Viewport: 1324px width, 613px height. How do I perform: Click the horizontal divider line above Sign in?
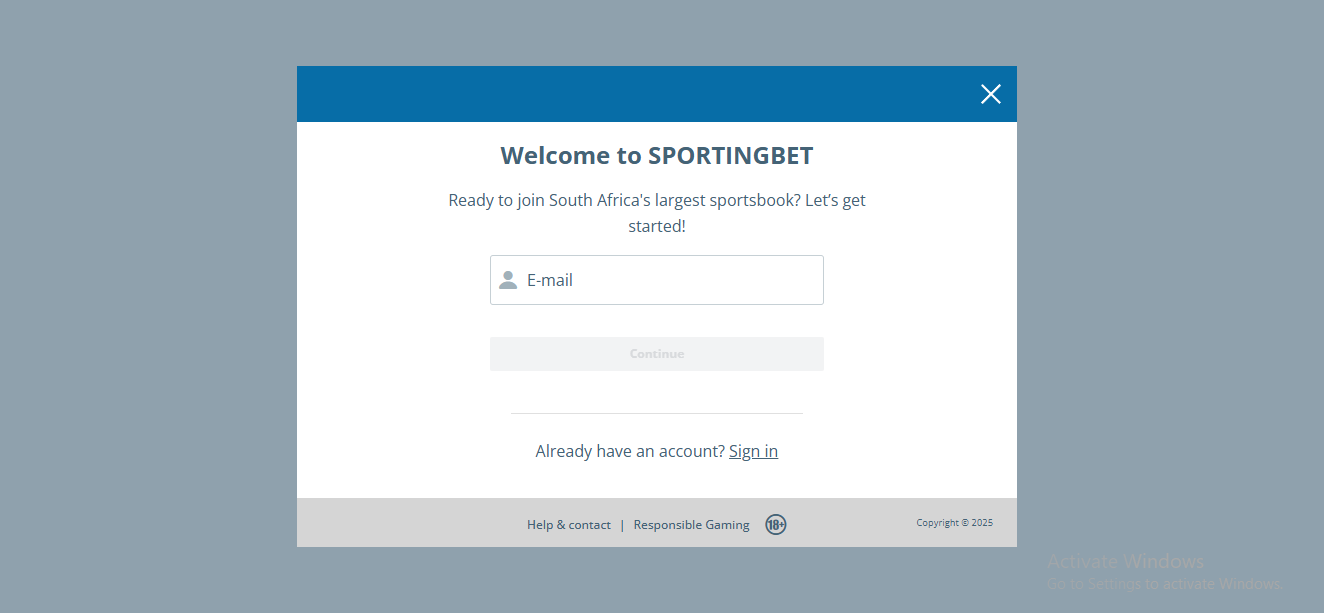657,413
